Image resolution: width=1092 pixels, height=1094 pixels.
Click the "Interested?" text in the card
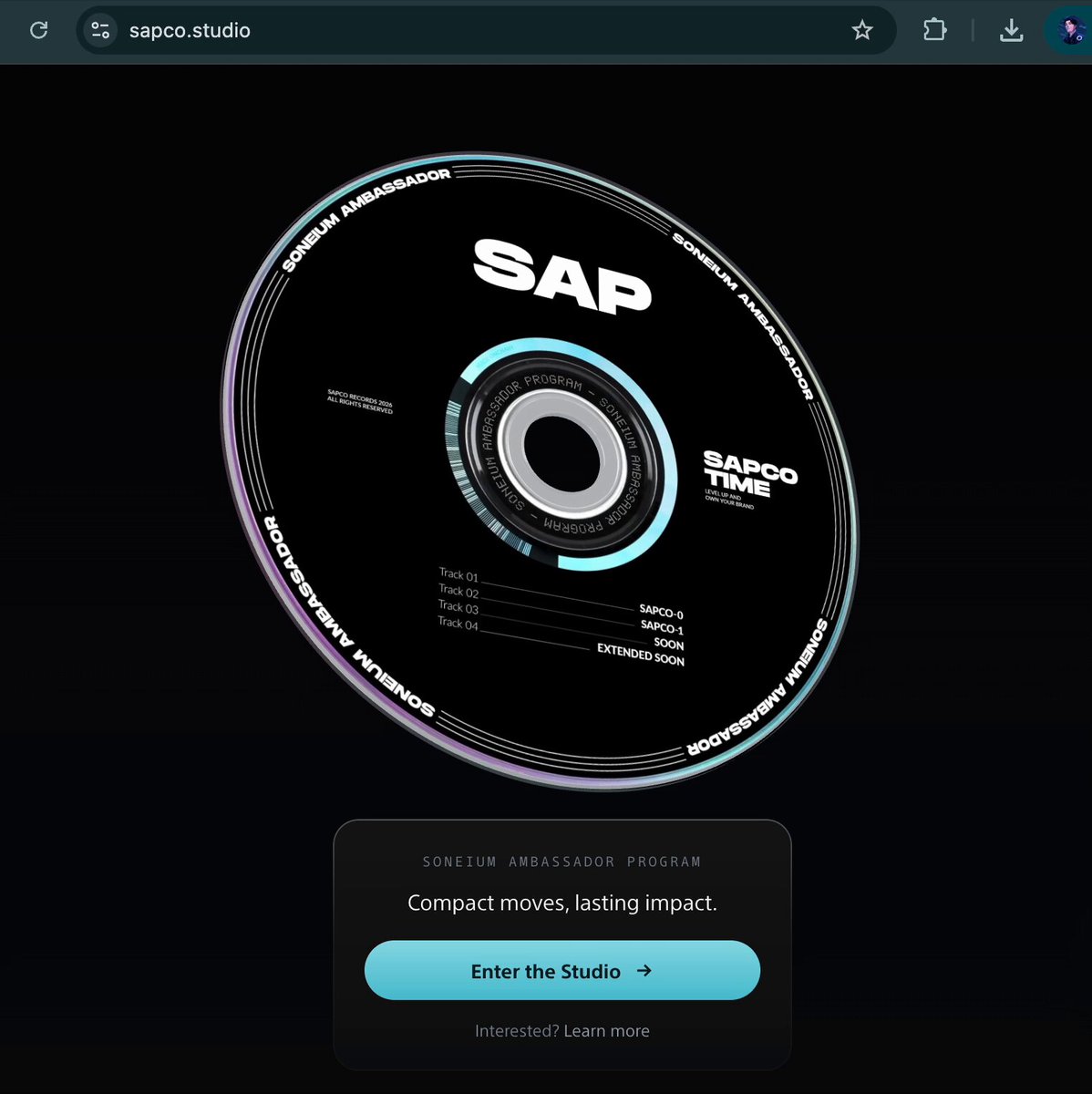coord(517,1031)
